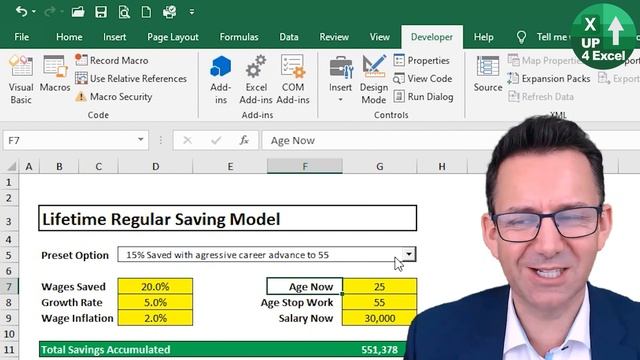Viewport: 640px width, 360px height.
Task: Select column G header
Action: pyautogui.click(x=380, y=167)
